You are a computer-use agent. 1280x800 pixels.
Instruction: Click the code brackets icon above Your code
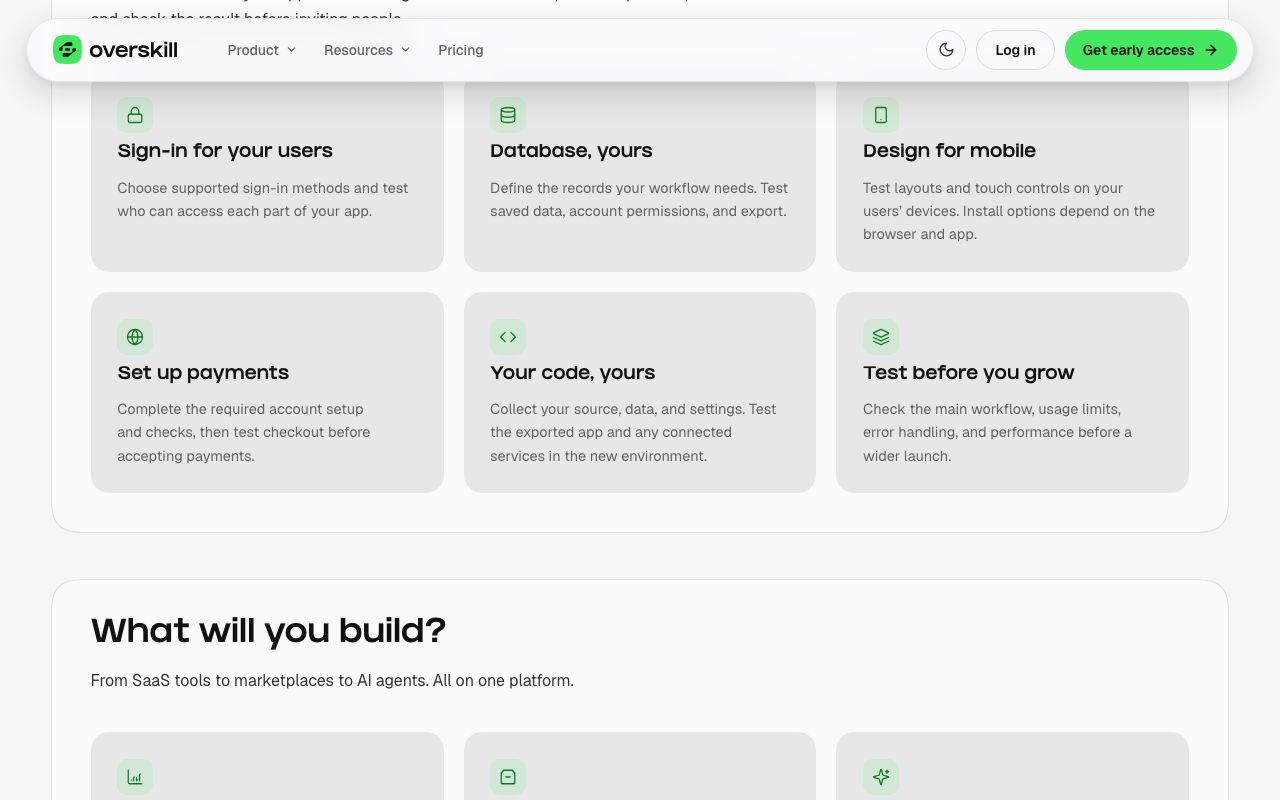tap(508, 337)
